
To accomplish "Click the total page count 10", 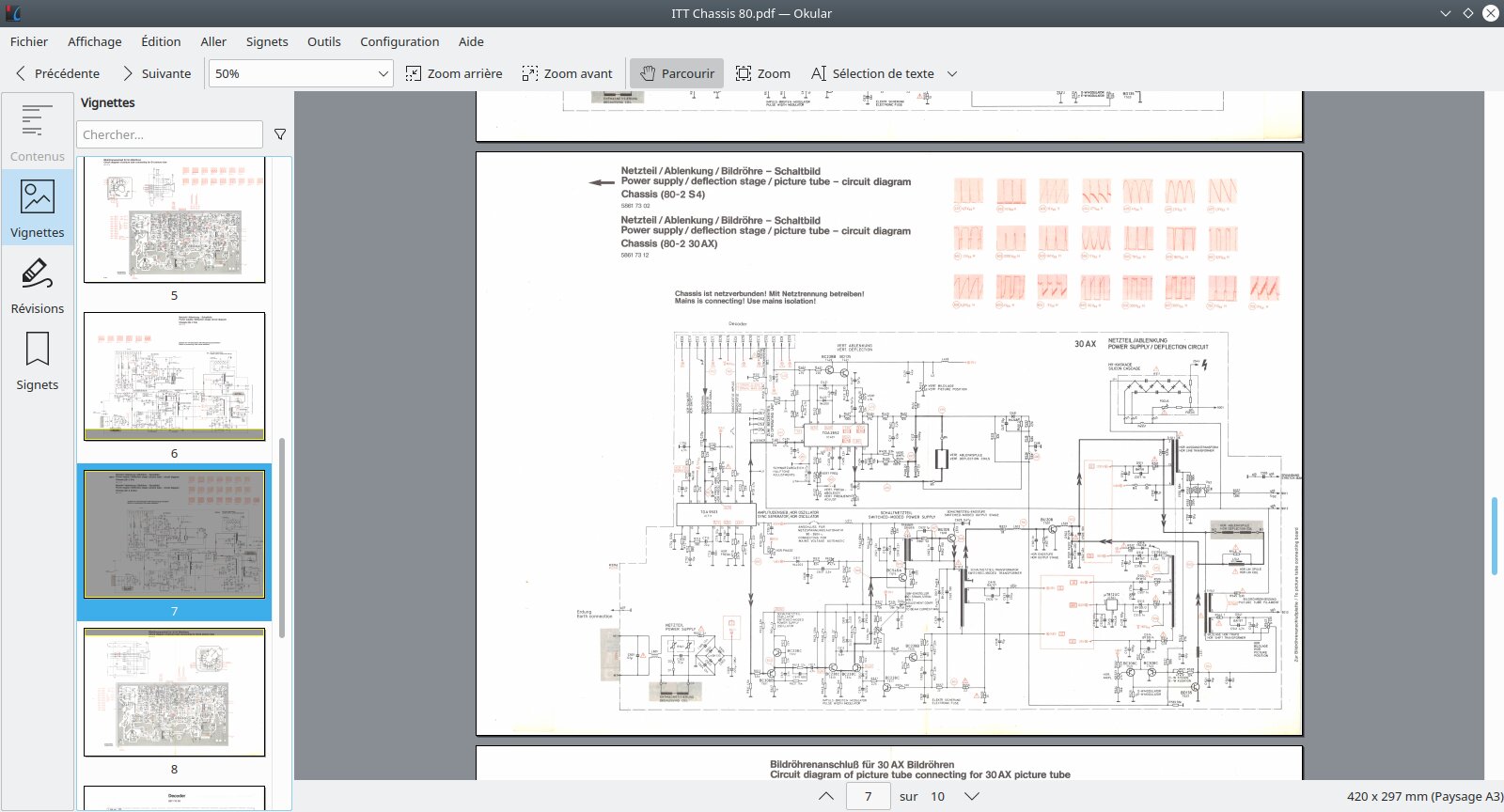I will pyautogui.click(x=937, y=796).
